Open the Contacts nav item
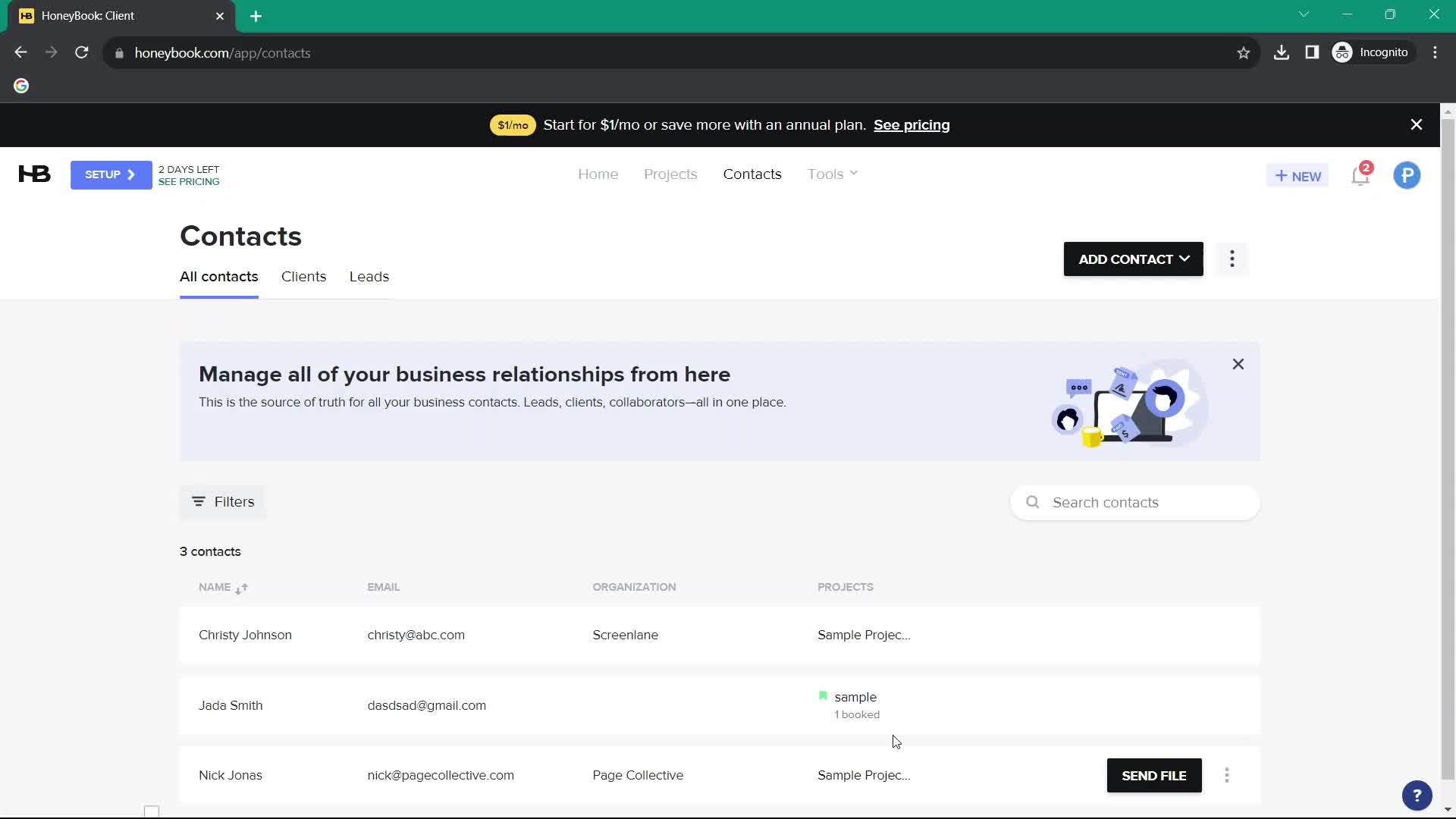1456x819 pixels. (x=752, y=174)
